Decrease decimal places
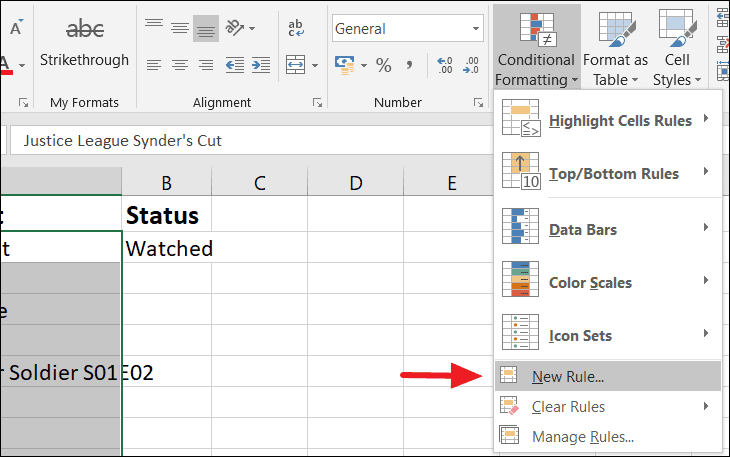 (471, 65)
